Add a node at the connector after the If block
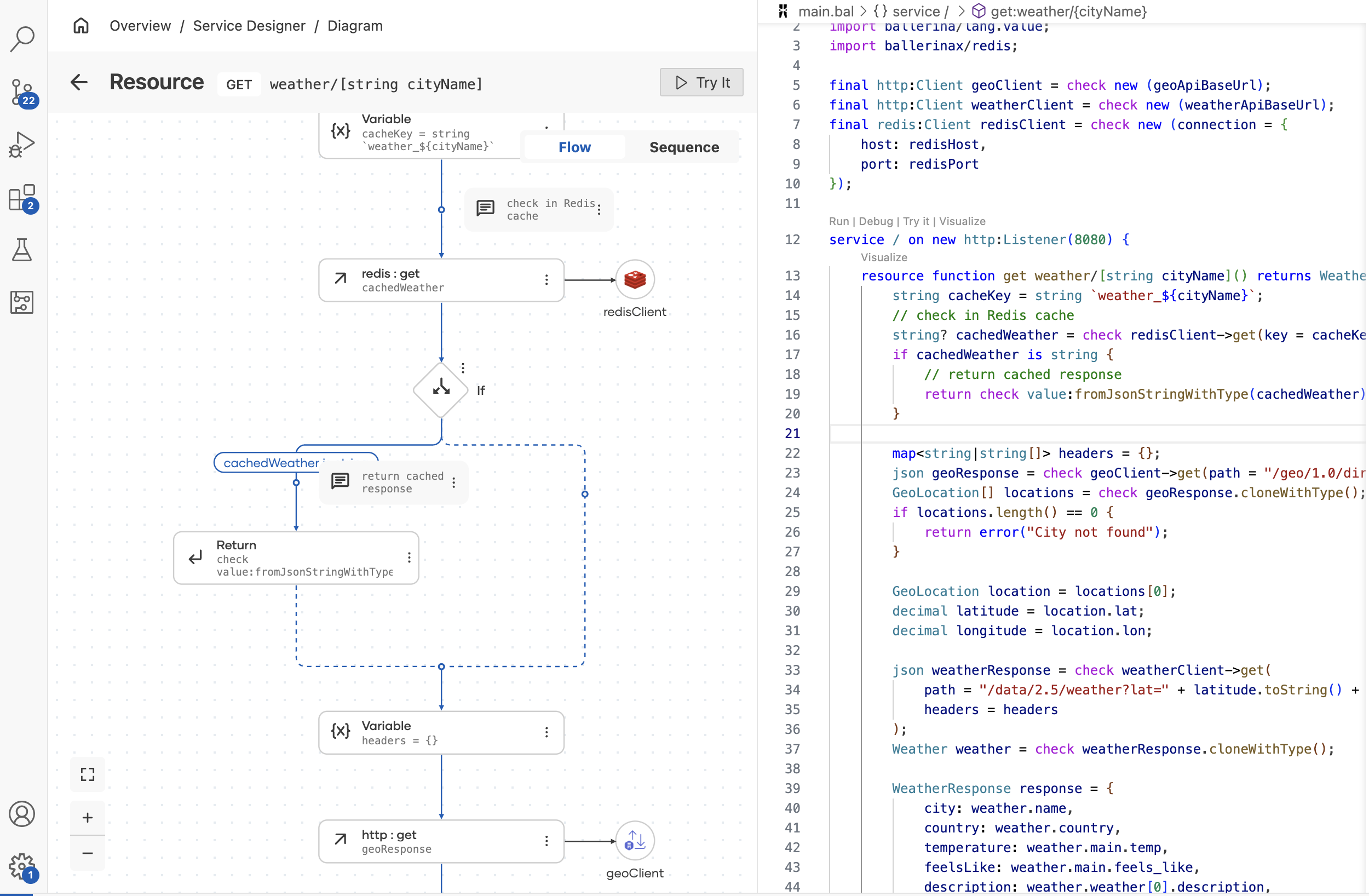The image size is (1369, 896). coord(441,667)
